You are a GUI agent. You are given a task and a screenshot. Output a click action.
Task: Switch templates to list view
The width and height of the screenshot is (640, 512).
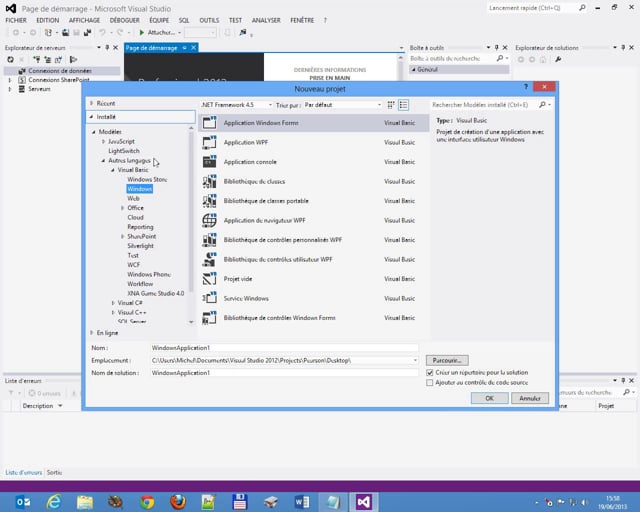(x=403, y=105)
